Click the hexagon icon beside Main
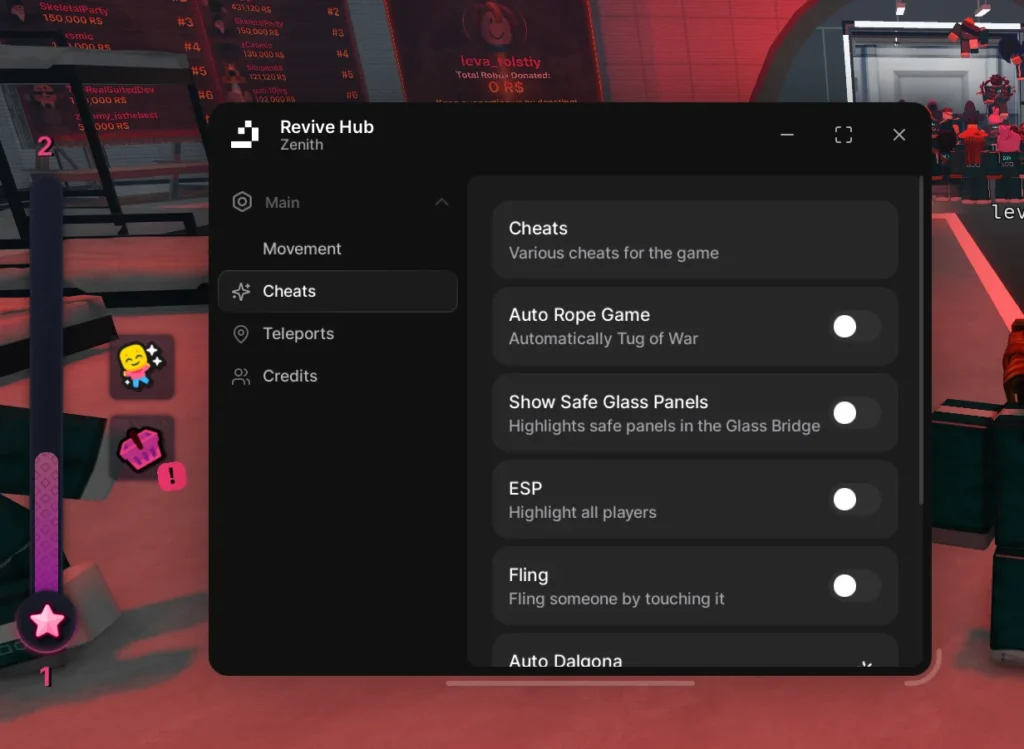 [242, 202]
